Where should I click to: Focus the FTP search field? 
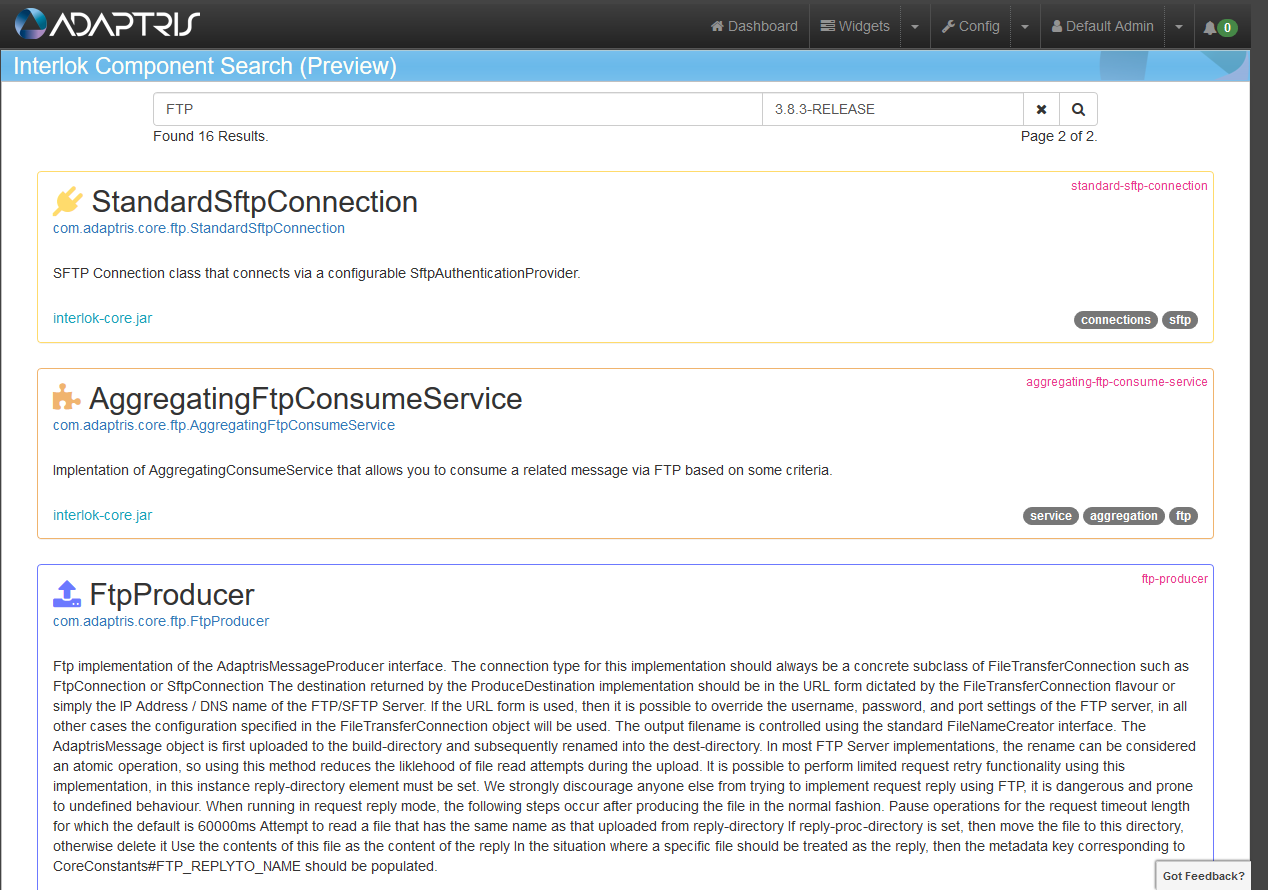(458, 109)
